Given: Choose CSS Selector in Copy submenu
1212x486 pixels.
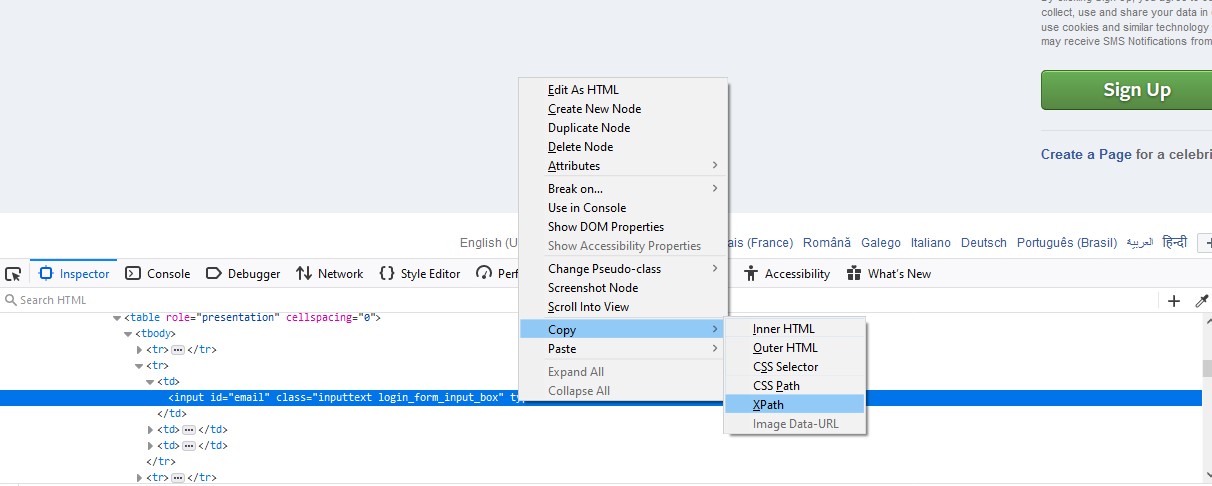Looking at the screenshot, I should point(785,367).
